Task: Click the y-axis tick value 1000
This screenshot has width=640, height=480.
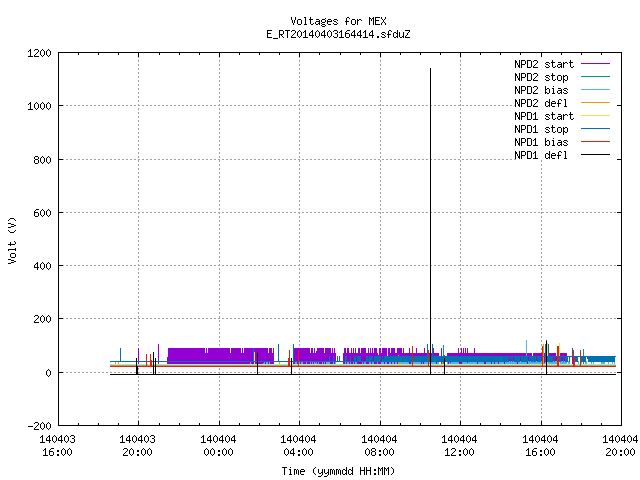Action: (39, 106)
